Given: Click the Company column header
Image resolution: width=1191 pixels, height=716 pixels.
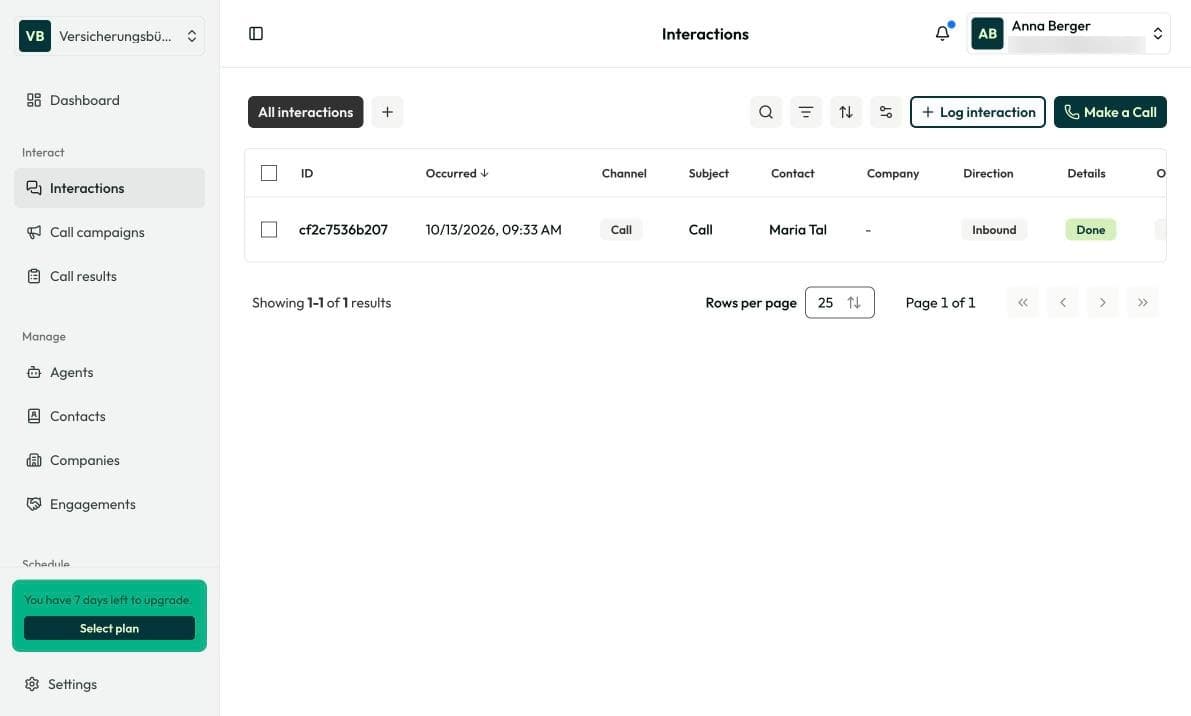Looking at the screenshot, I should click(x=892, y=173).
